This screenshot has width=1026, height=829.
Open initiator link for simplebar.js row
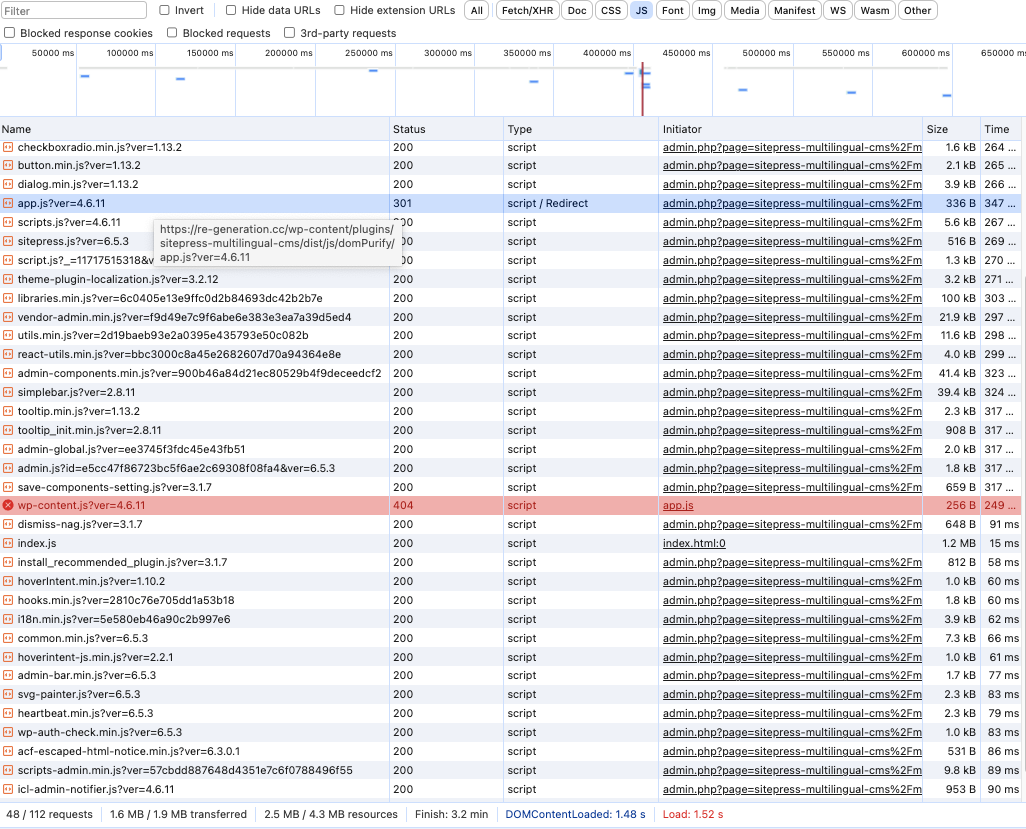click(x=792, y=393)
